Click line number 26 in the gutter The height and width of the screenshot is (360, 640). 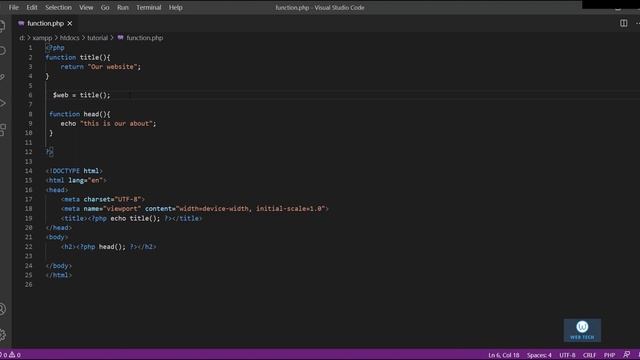click(28, 284)
